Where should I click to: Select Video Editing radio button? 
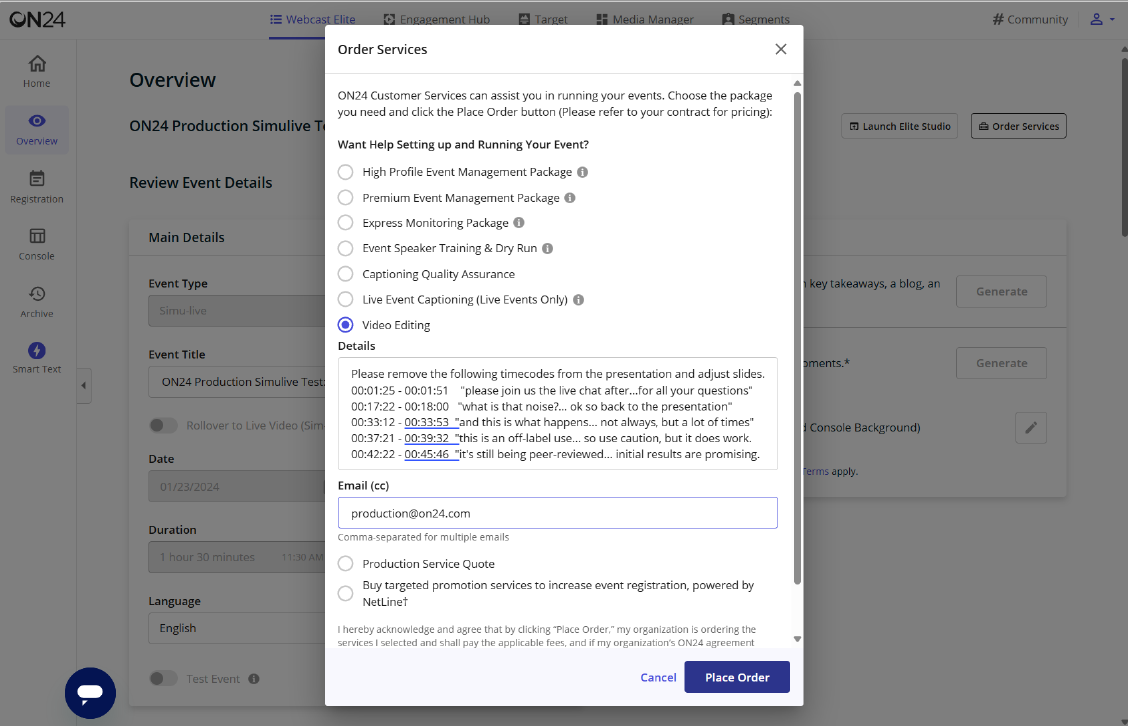coord(345,325)
